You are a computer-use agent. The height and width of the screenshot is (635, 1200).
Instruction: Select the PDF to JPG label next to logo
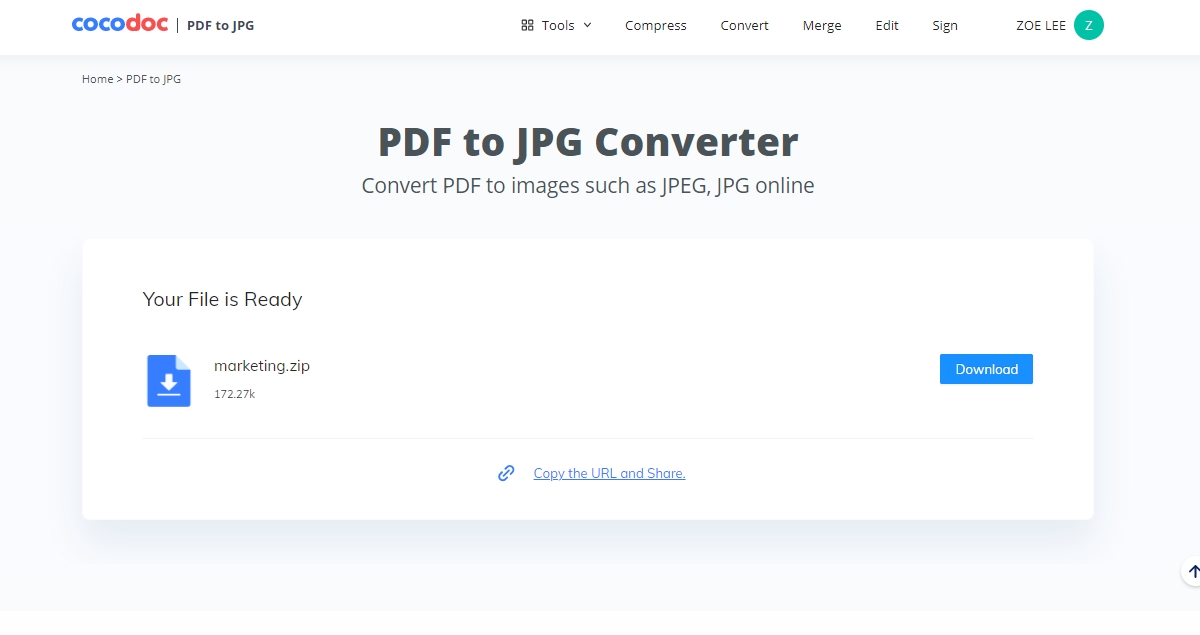click(x=218, y=25)
